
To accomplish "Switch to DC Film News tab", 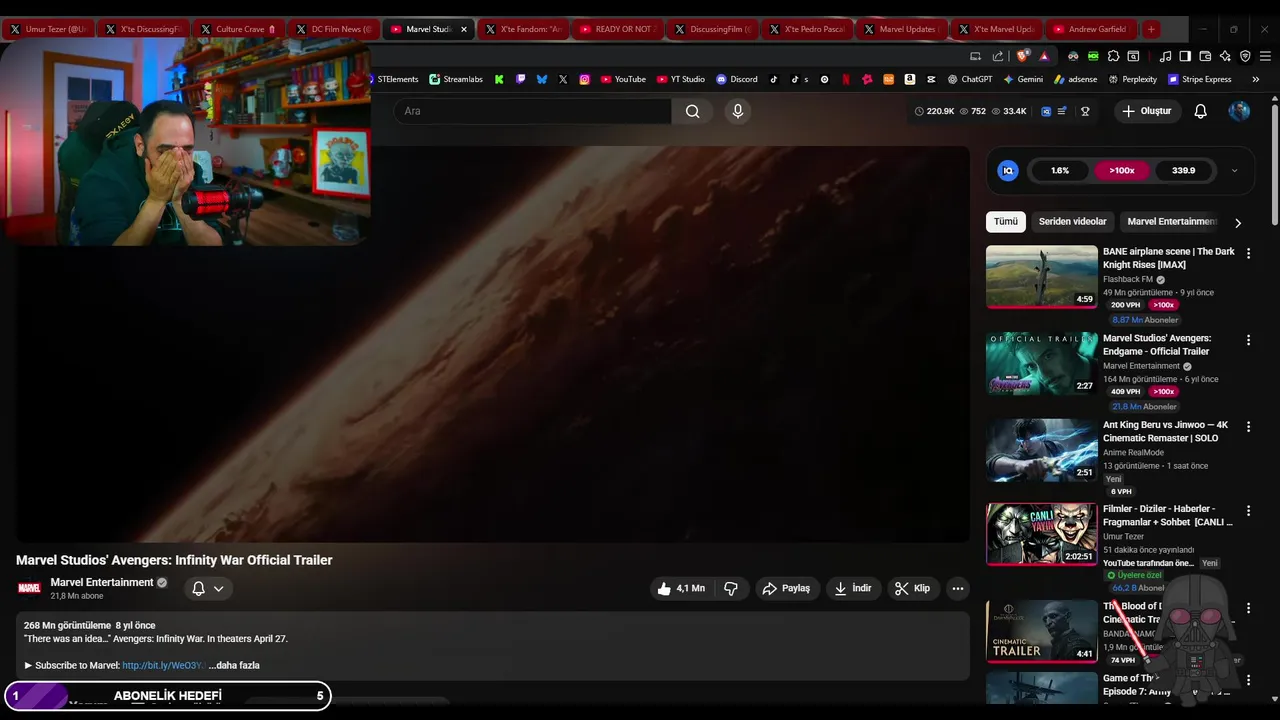I will pyautogui.click(x=331, y=29).
